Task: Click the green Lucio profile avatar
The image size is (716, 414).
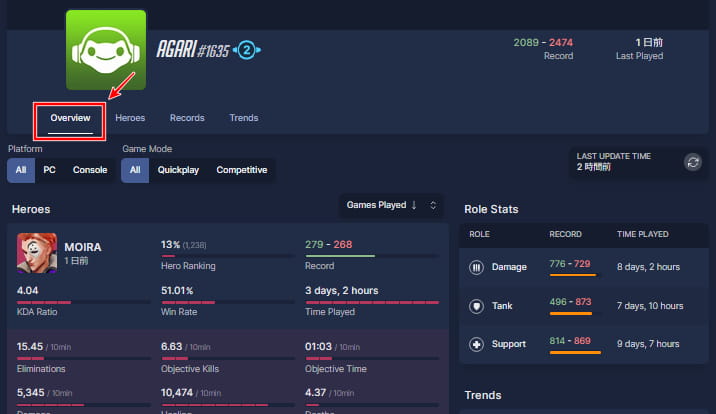Action: 106,50
